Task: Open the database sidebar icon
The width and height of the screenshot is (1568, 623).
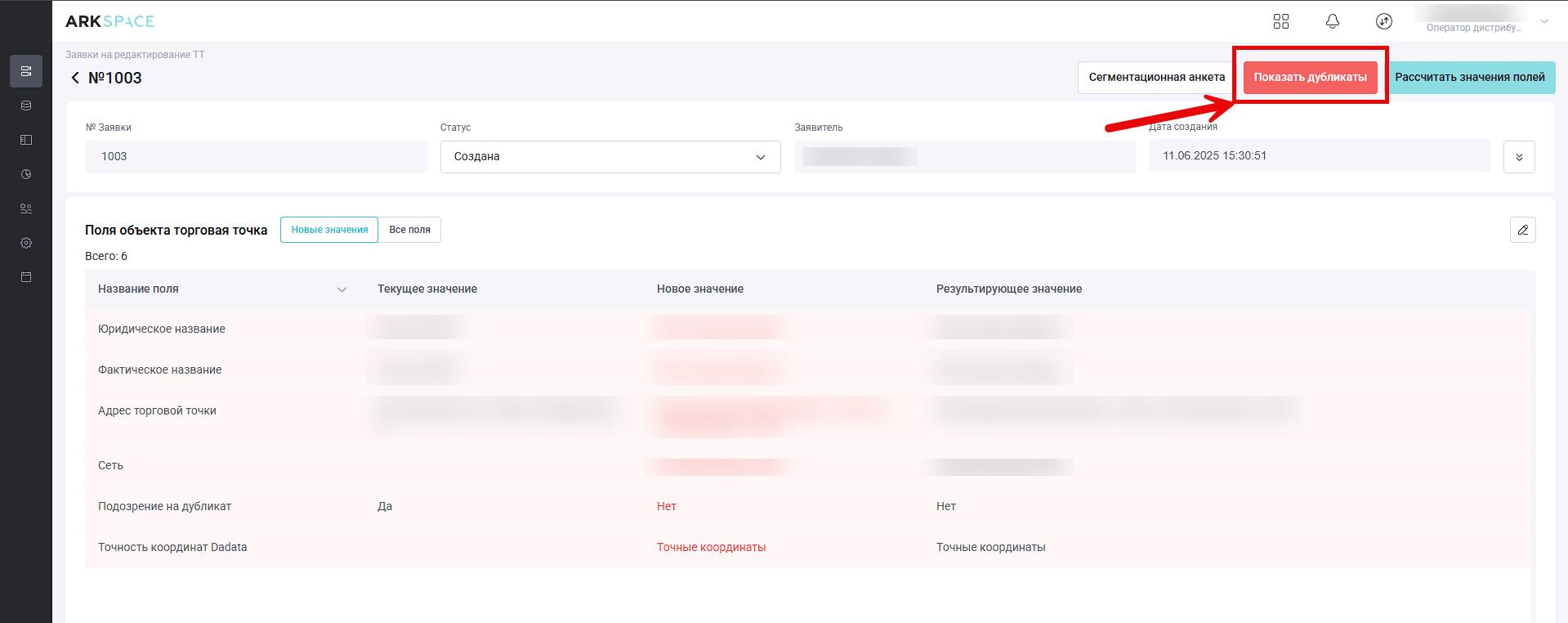Action: click(26, 105)
